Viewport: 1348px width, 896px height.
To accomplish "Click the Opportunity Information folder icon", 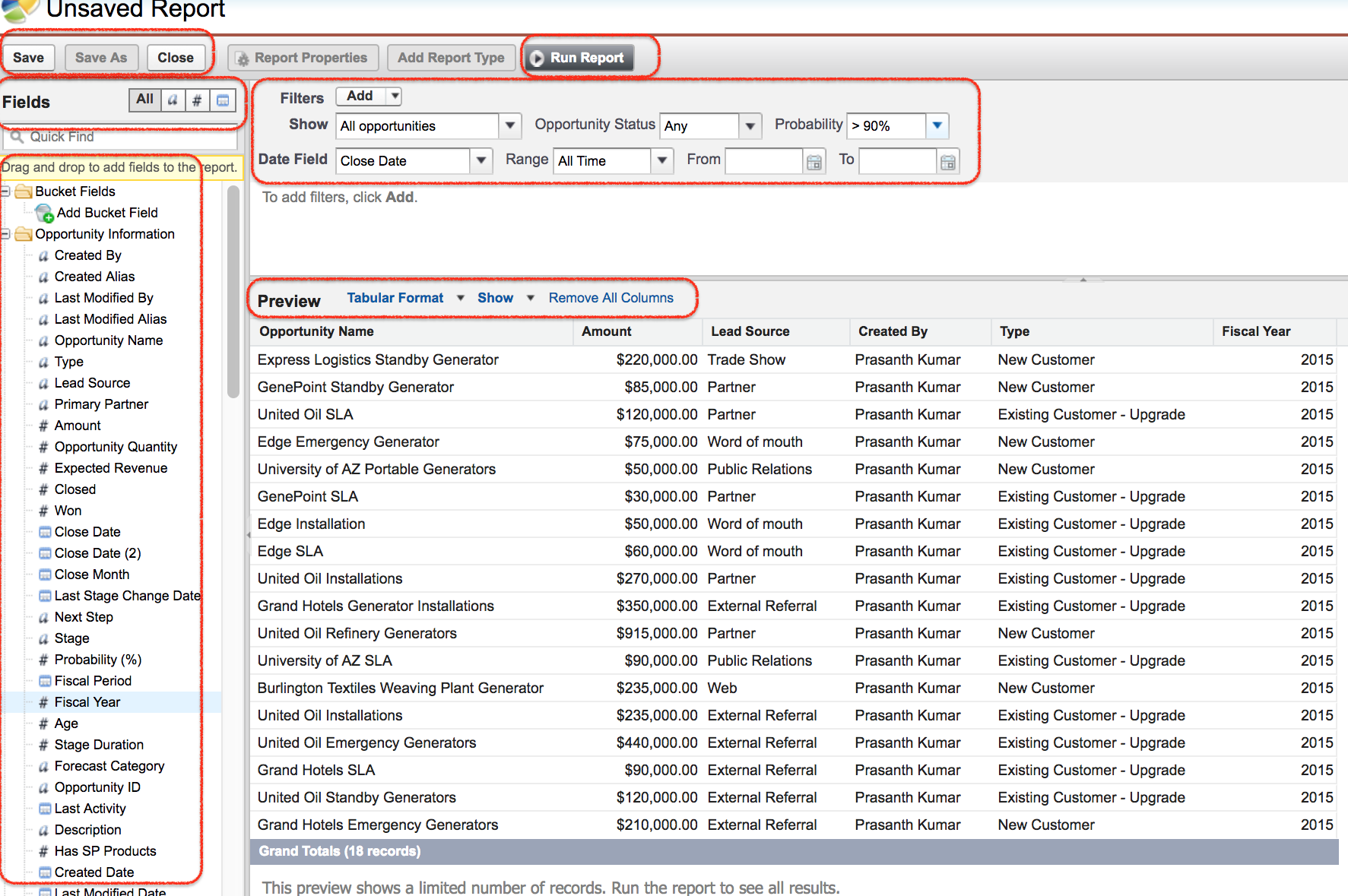I will [24, 234].
